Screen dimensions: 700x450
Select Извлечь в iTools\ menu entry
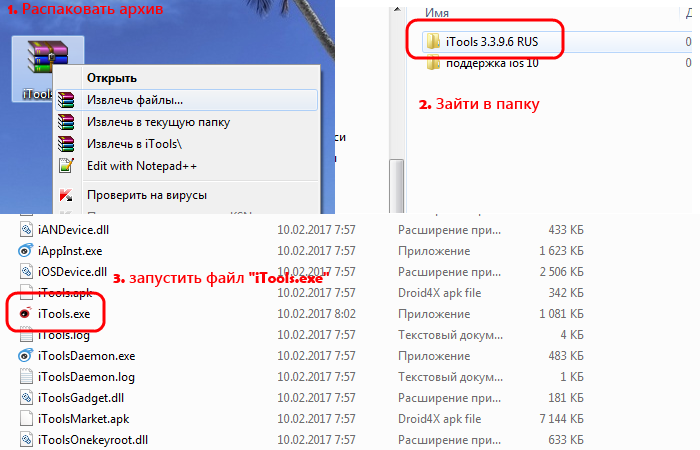tap(139, 144)
